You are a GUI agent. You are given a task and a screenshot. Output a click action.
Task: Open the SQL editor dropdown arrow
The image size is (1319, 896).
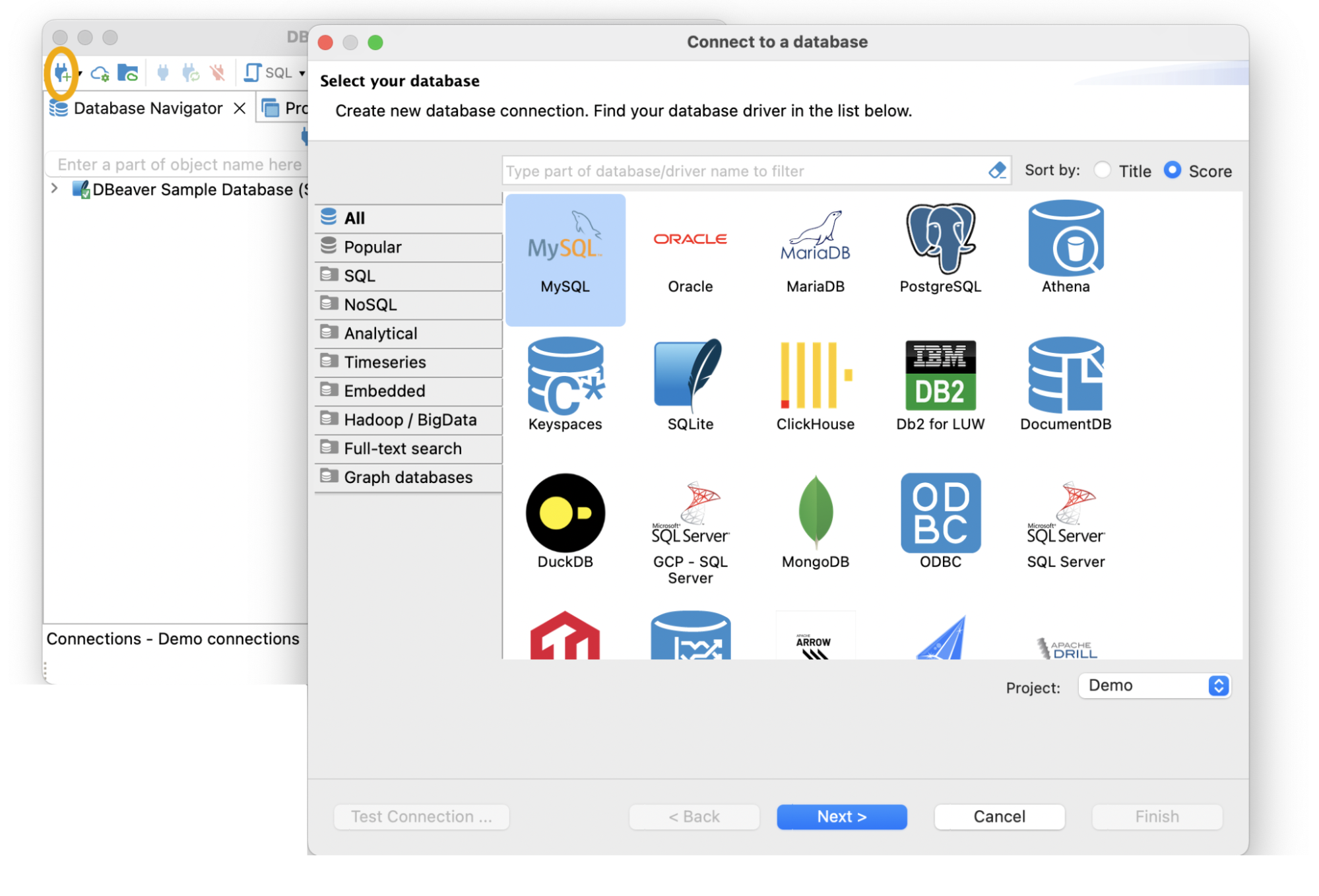coord(302,73)
